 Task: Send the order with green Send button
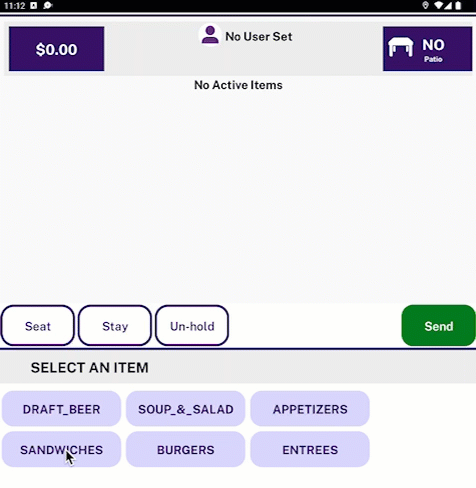pyautogui.click(x=438, y=325)
